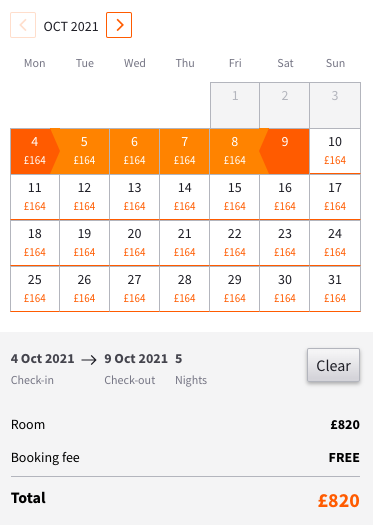Click the 4 Oct 2021 check-in label

click(43, 359)
